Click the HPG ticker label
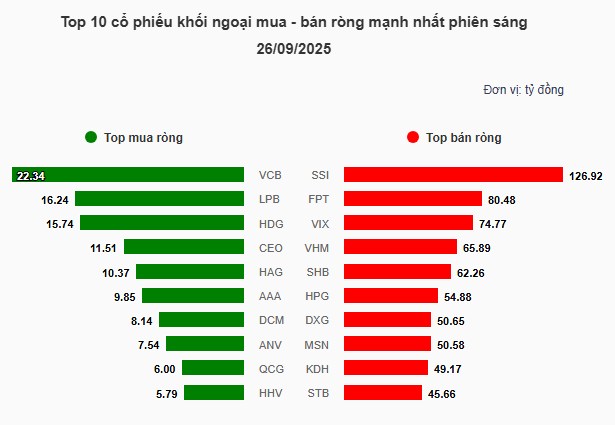615x425 pixels. (319, 296)
